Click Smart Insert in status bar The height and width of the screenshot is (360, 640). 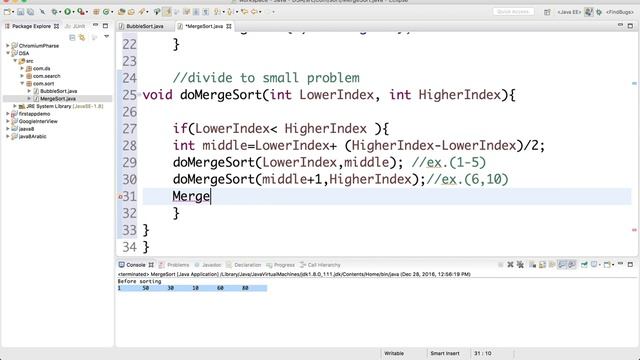(x=444, y=353)
